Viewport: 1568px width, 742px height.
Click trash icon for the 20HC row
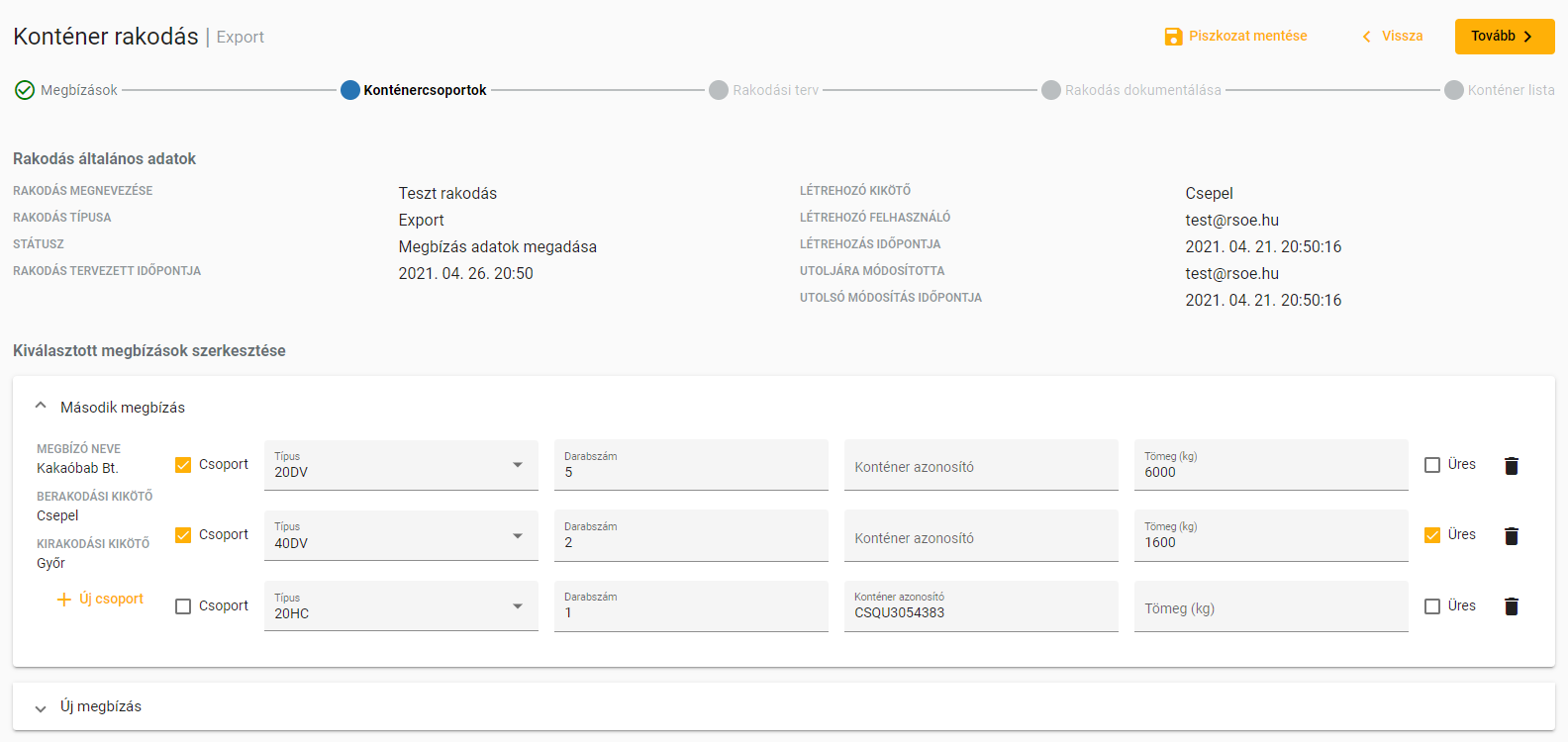tap(1511, 606)
